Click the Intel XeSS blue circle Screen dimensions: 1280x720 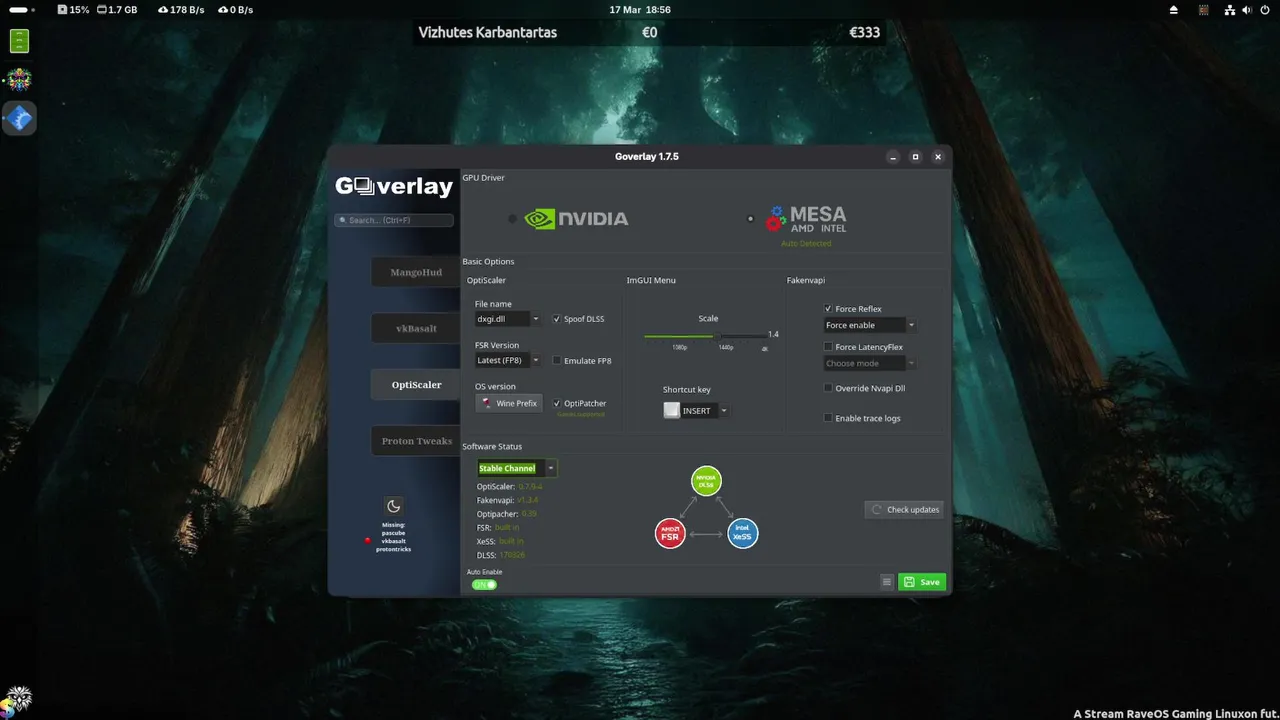click(x=742, y=533)
